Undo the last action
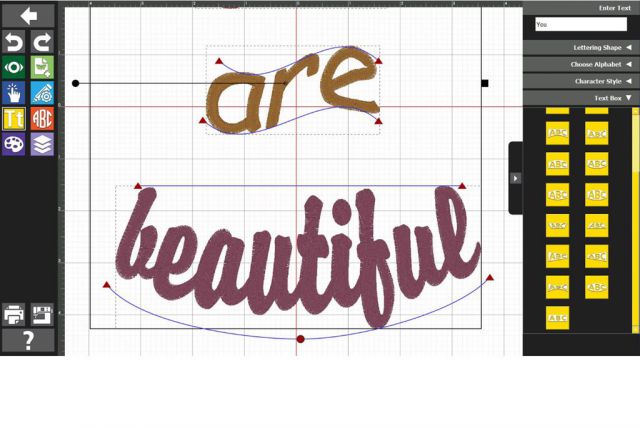The height and width of the screenshot is (428, 640). pyautogui.click(x=14, y=42)
